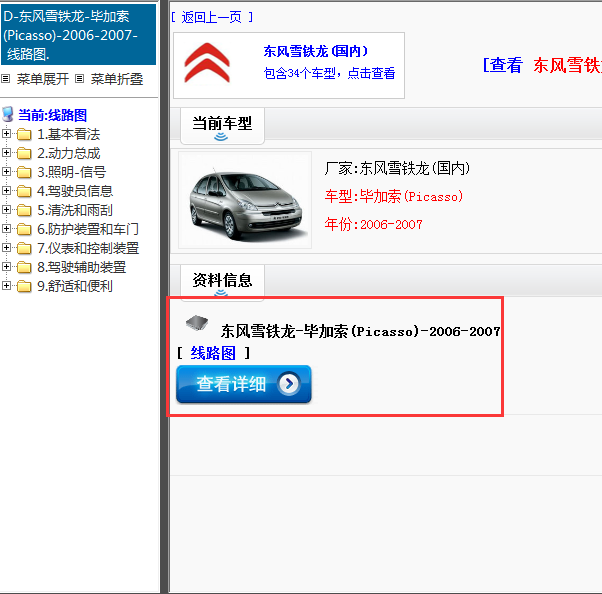This screenshot has height=594, width=602.
Task: Click 包含34个车型，点击查看 link
Action: tap(329, 73)
